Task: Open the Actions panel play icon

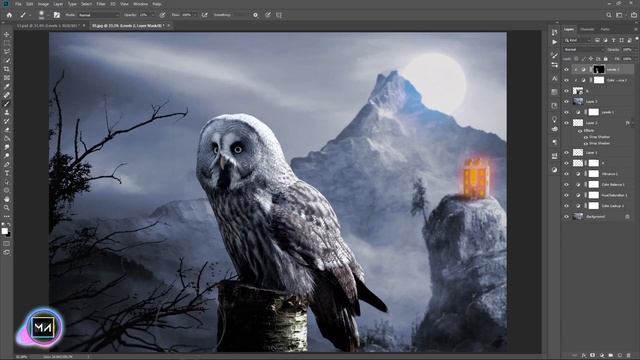Action: 554,42
